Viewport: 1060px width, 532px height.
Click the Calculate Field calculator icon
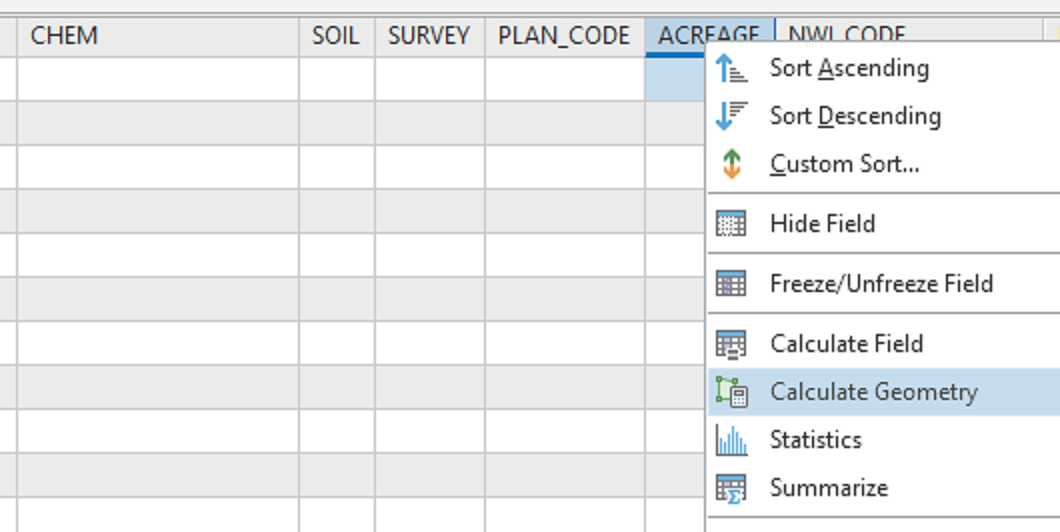(x=732, y=344)
